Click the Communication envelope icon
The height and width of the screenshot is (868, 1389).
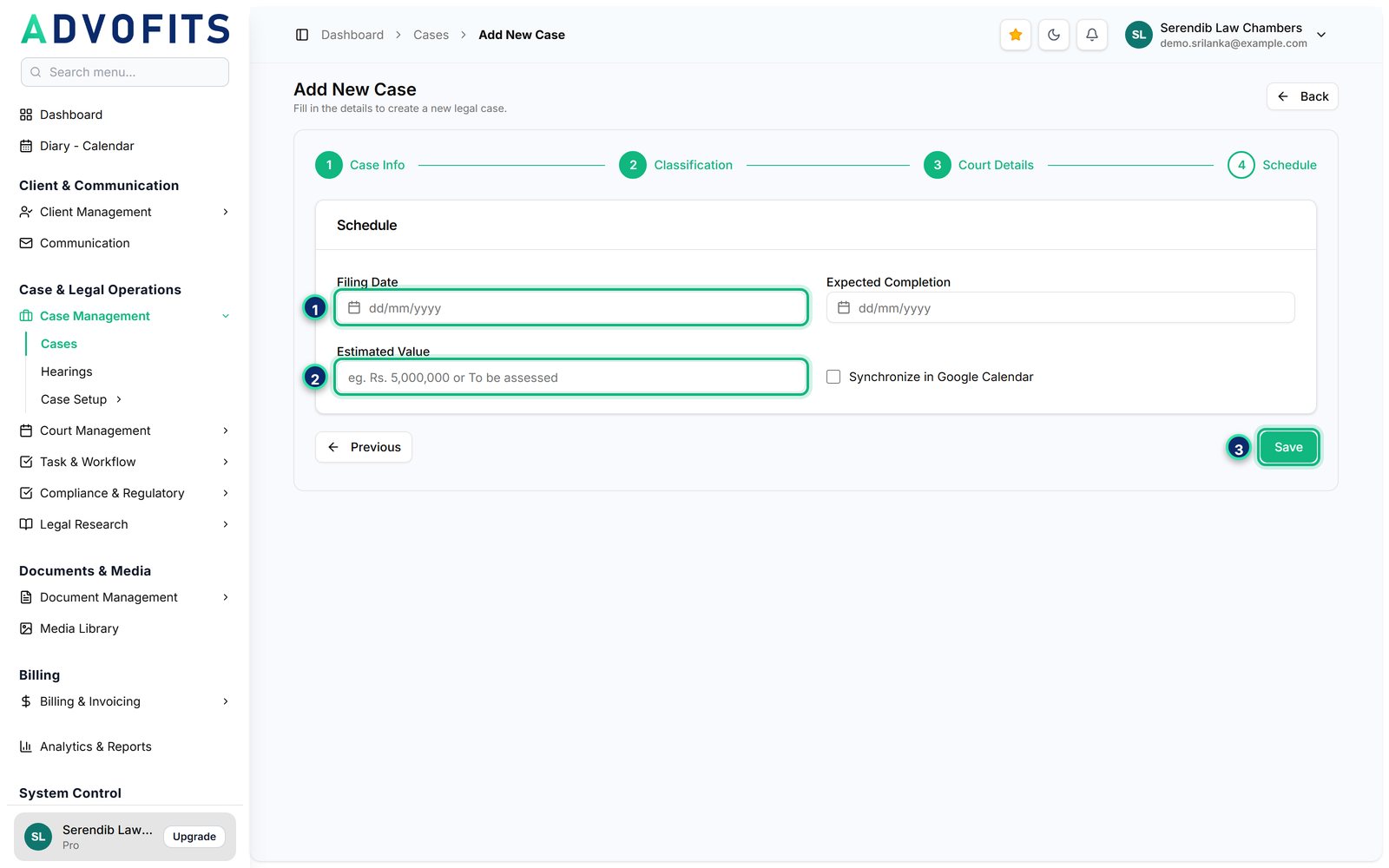(x=26, y=243)
